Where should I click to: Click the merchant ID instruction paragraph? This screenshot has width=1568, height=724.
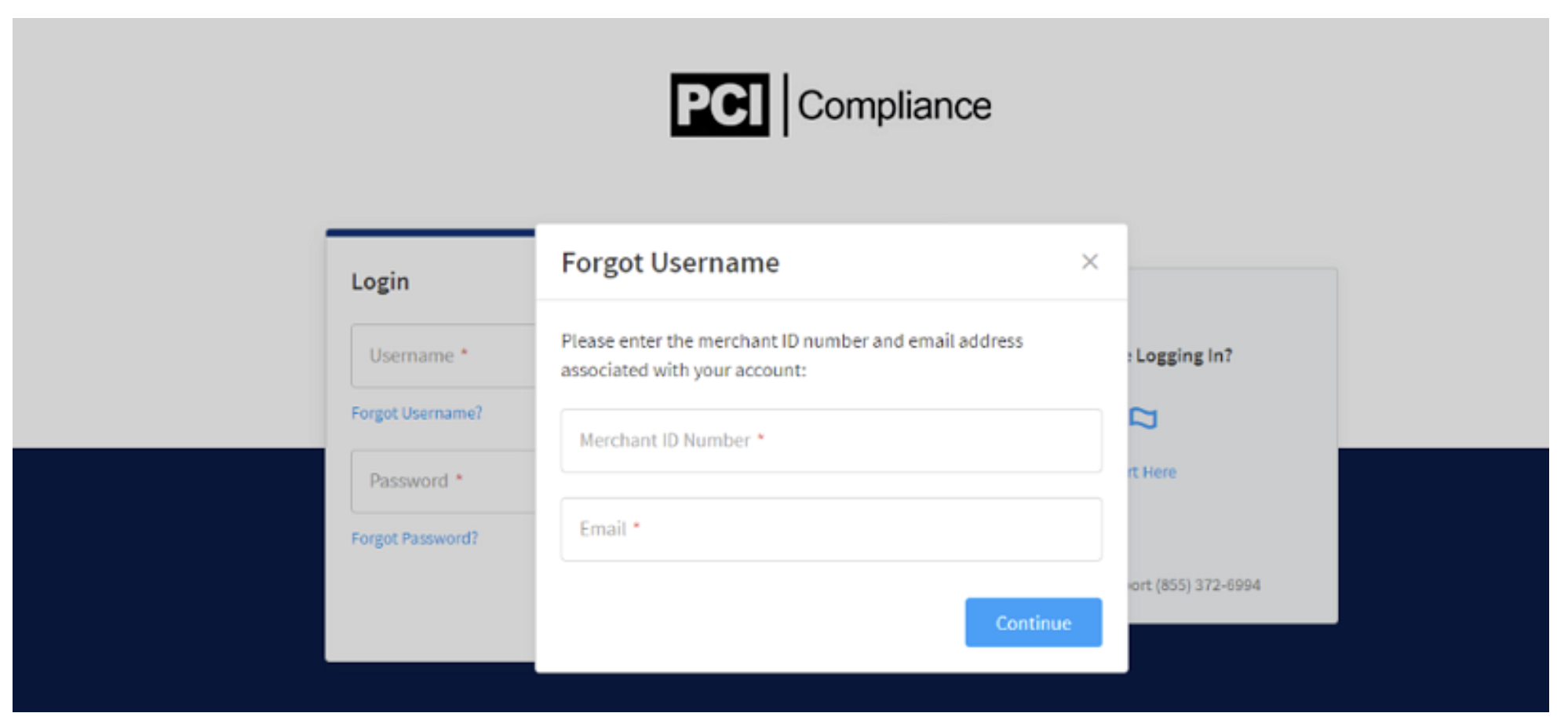[x=791, y=355]
